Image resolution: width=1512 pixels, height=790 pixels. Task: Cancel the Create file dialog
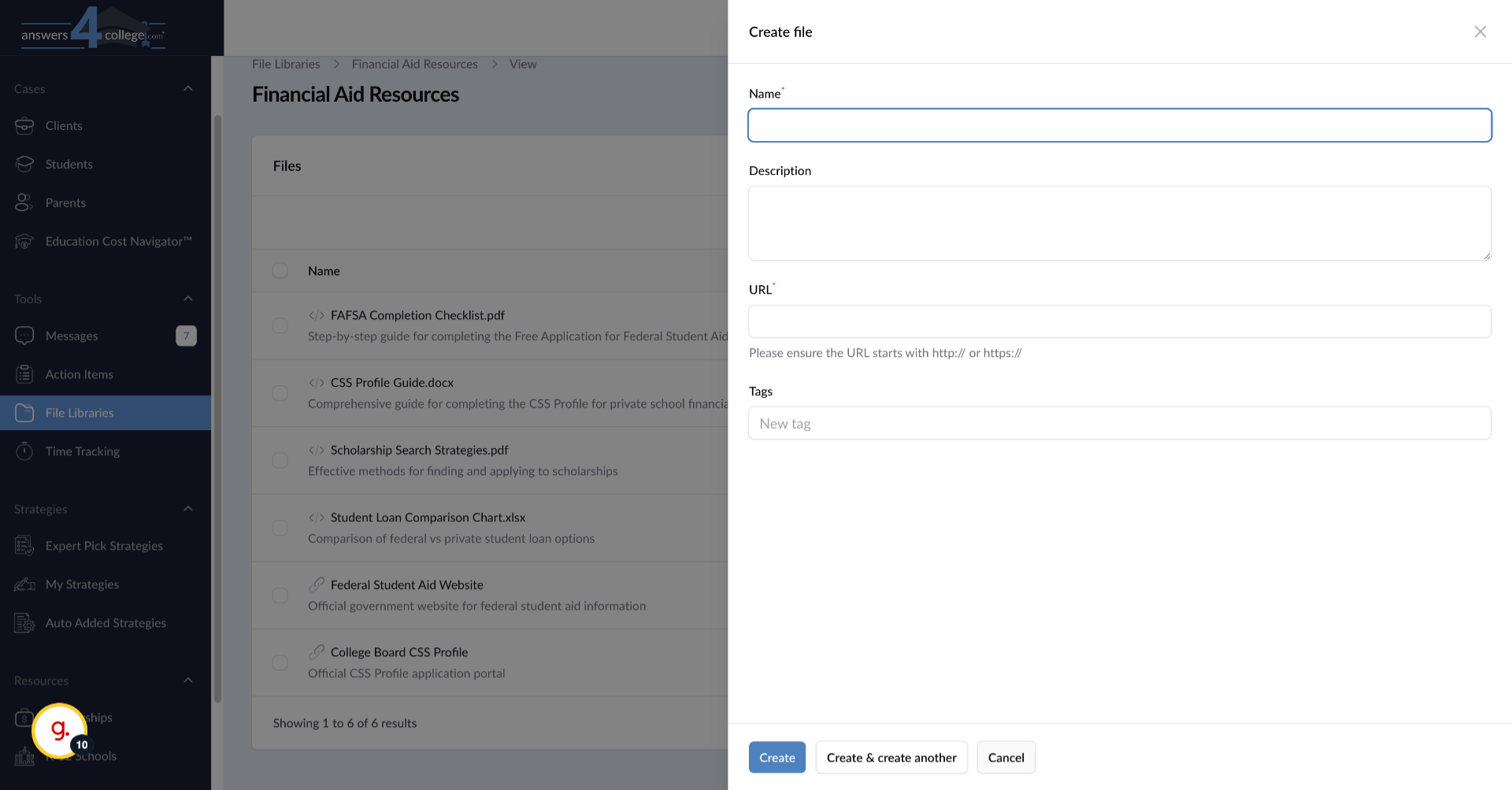tap(1006, 757)
